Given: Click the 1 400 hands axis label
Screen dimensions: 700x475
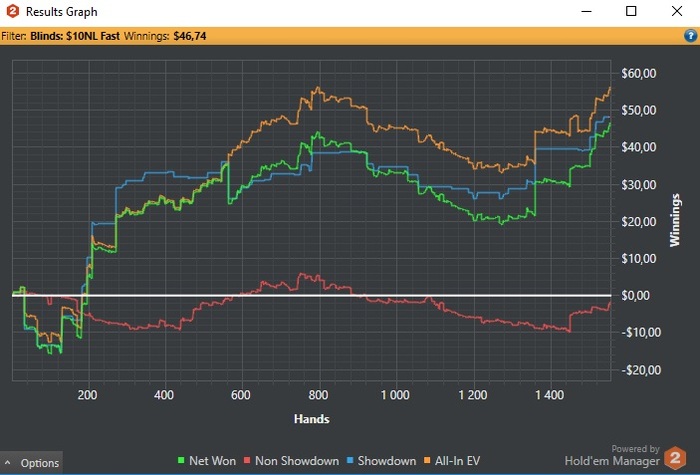Looking at the screenshot, I should (x=550, y=395).
